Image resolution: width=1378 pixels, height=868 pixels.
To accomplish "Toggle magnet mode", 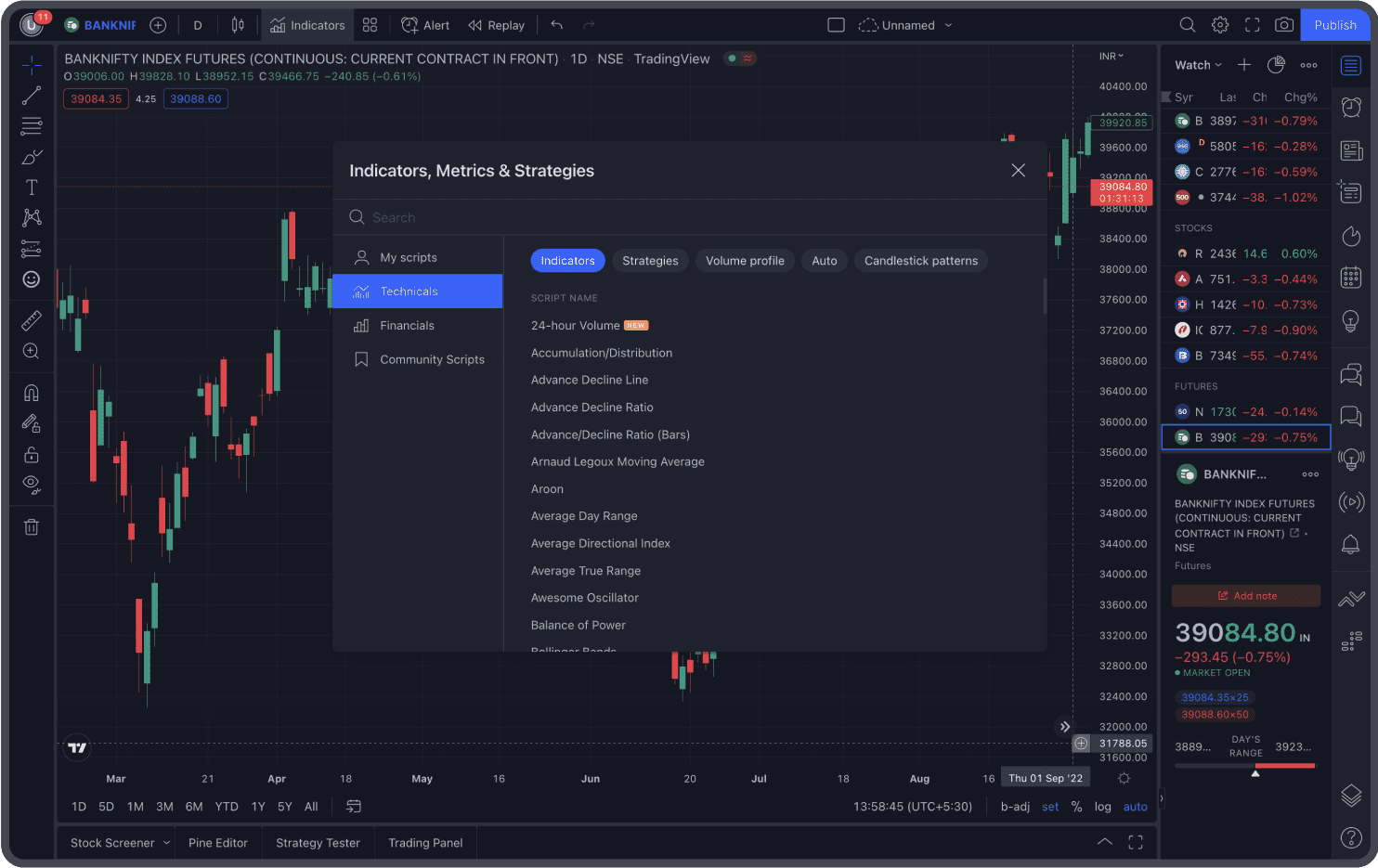I will click(32, 393).
